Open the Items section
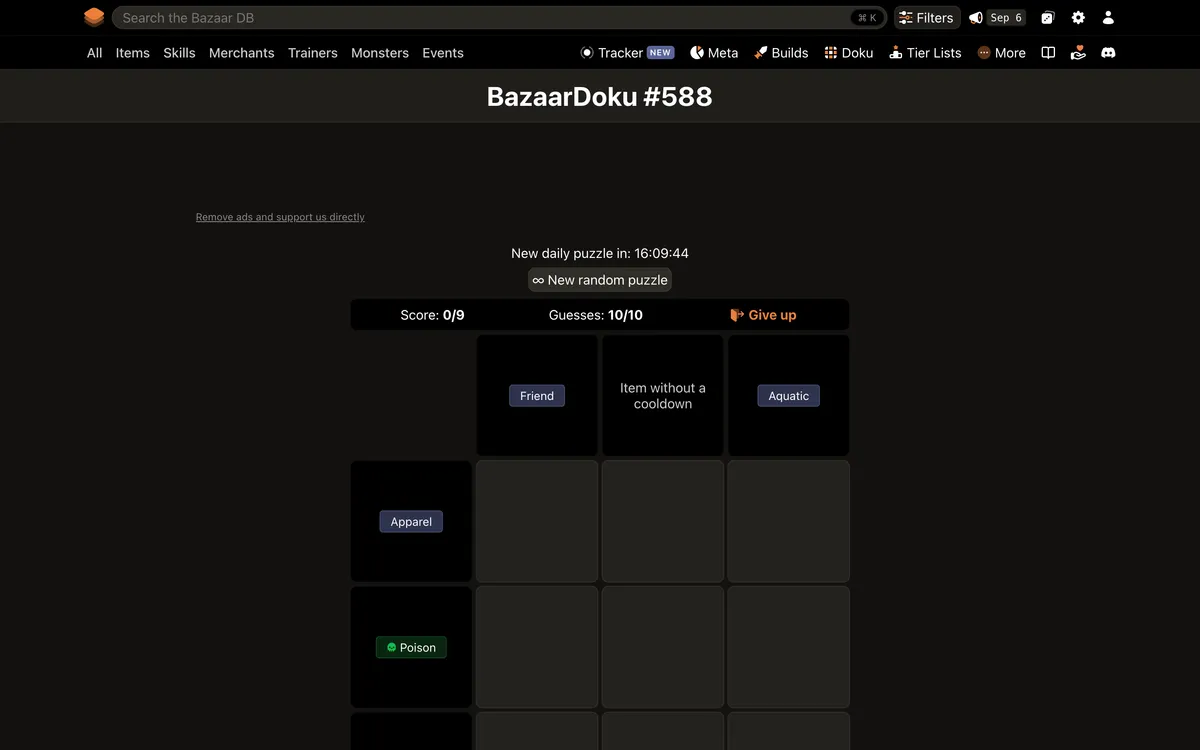 coord(133,53)
